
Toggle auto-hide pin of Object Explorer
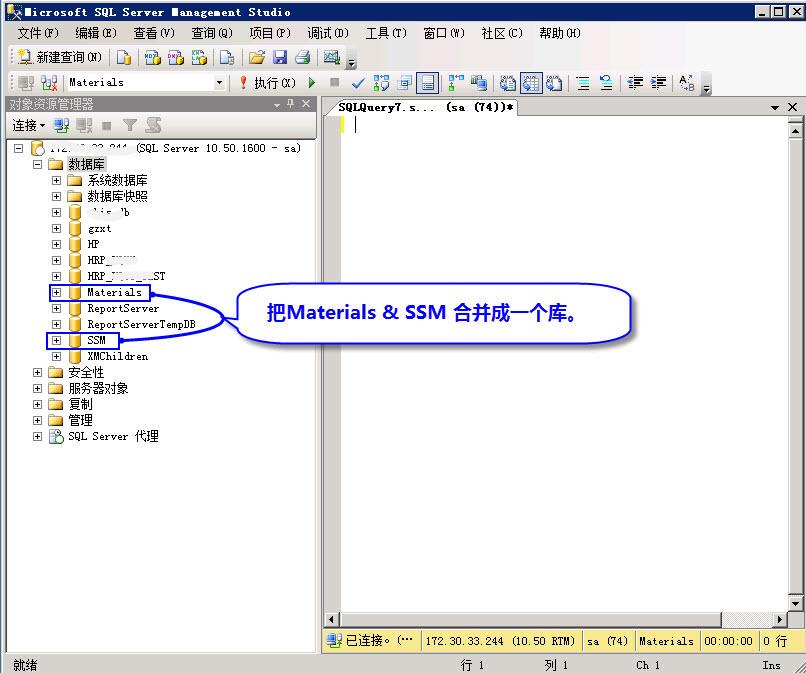[x=291, y=104]
